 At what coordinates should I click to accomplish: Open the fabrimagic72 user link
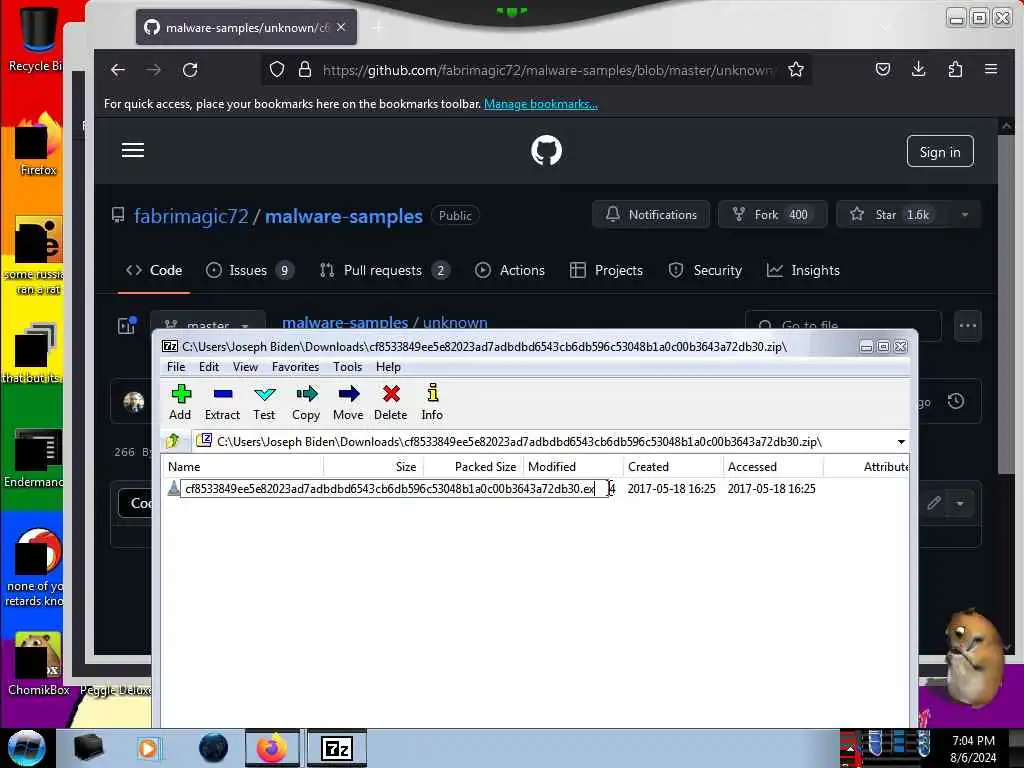191,216
